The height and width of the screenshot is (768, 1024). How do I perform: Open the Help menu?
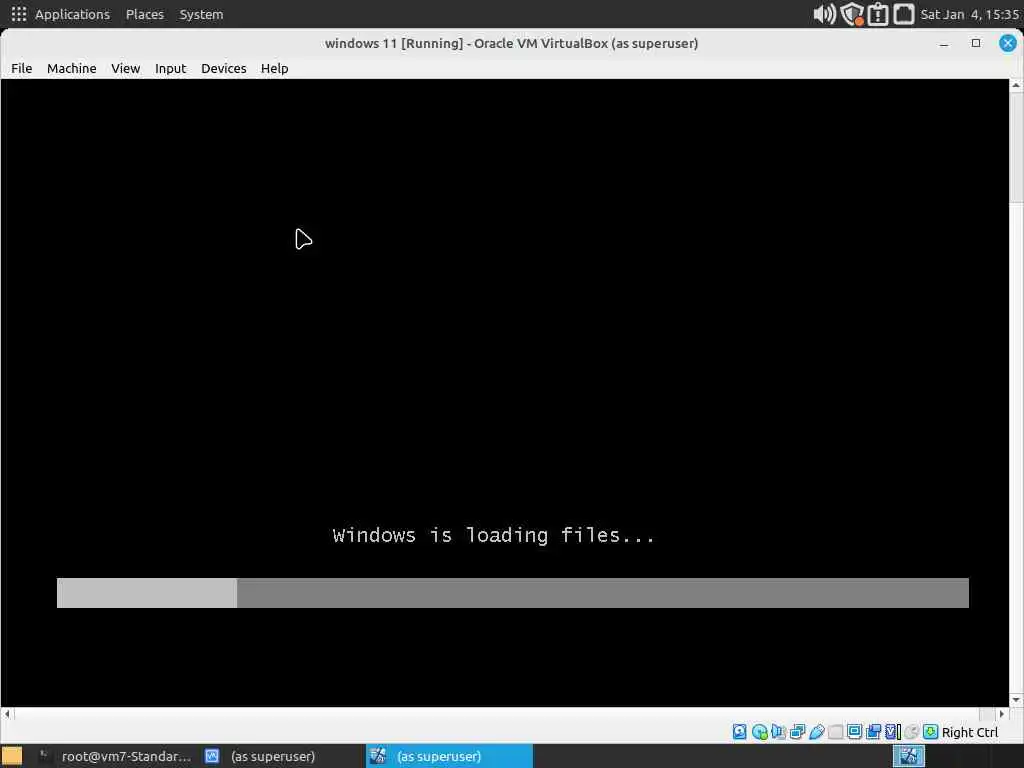(274, 69)
